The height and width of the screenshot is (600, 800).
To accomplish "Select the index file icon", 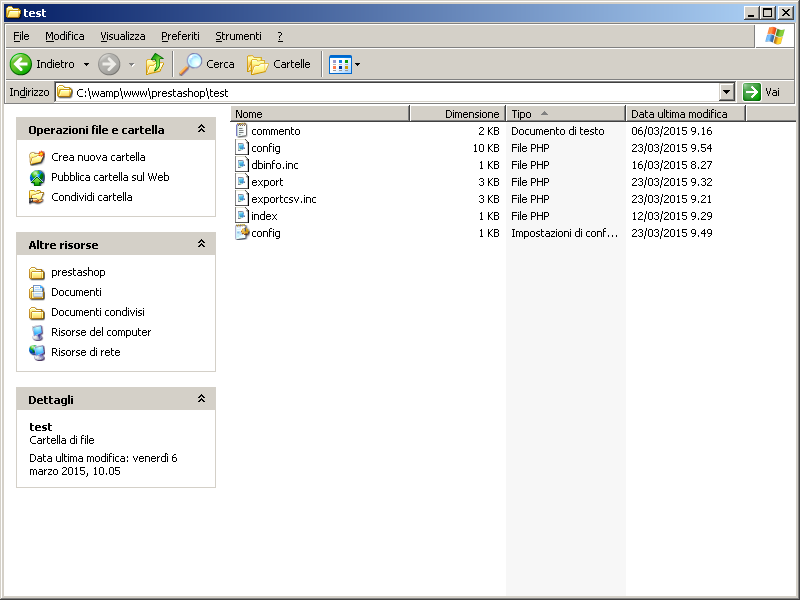I will coord(241,216).
